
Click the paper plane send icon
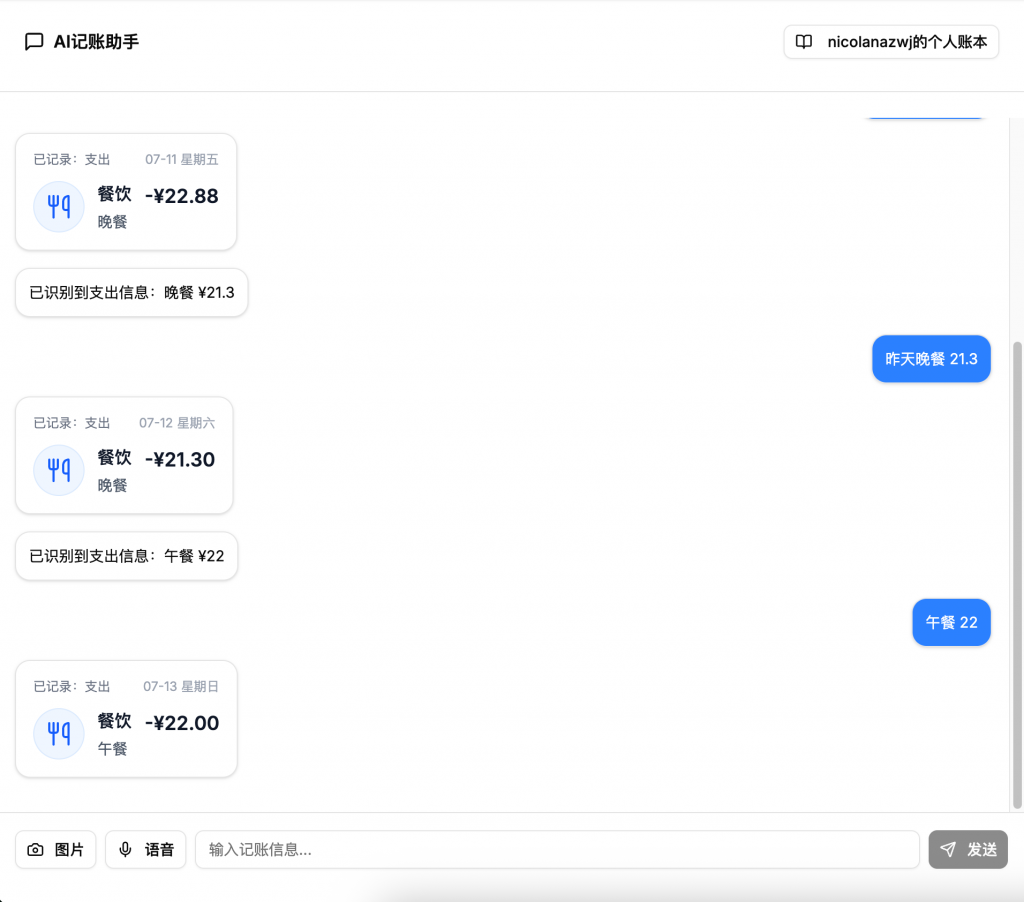coord(948,850)
